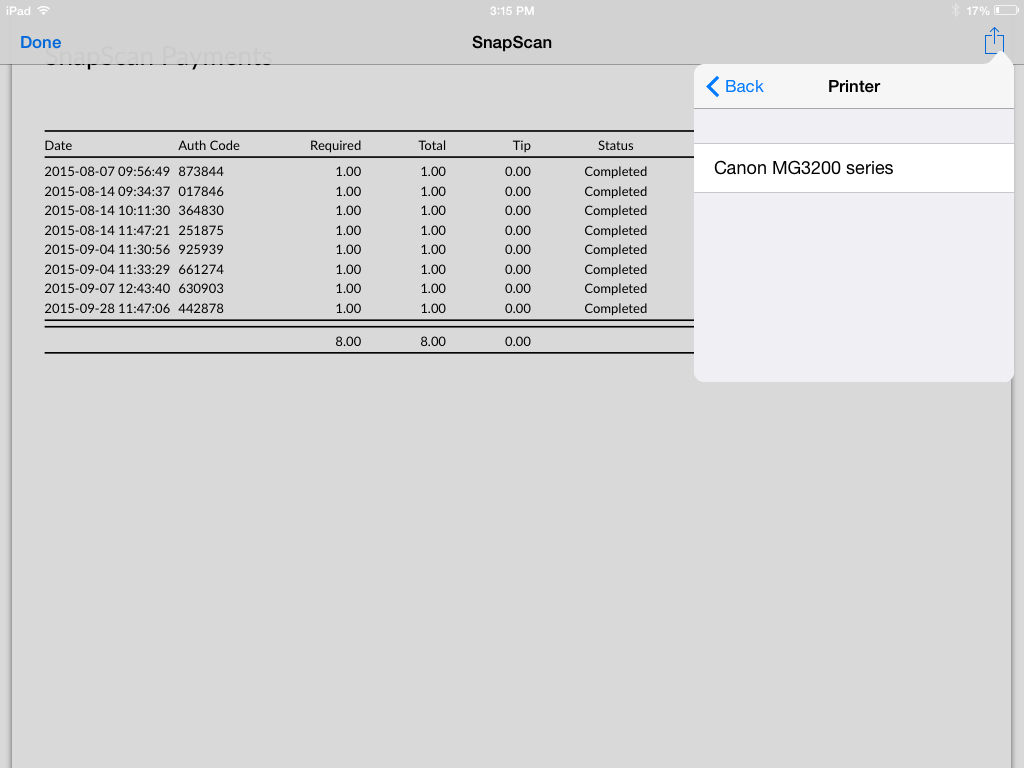Tap the 2015-08-14 09:34:37 date
The image size is (1024, 768).
(x=107, y=191)
